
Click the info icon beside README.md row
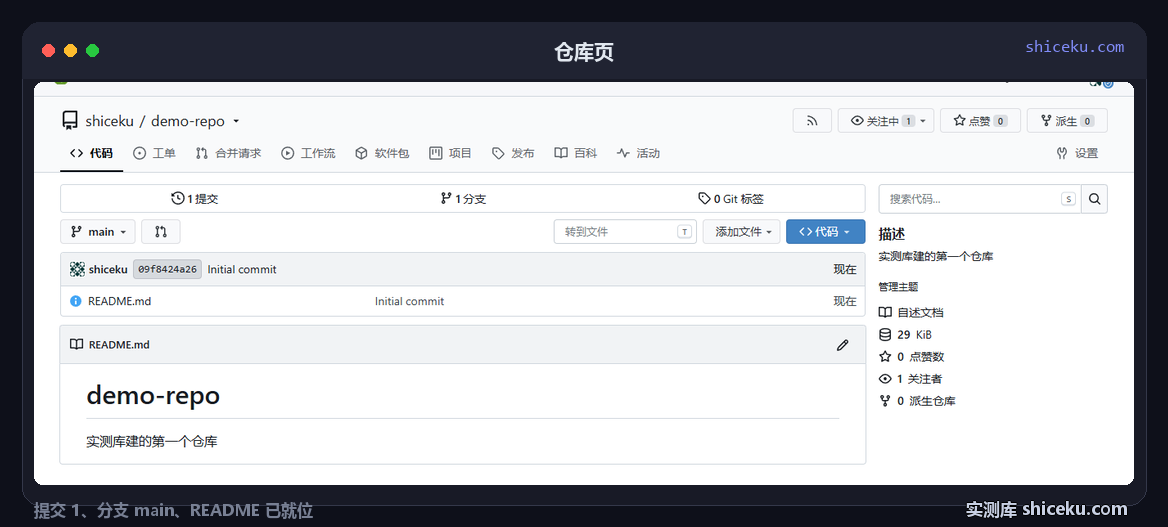(75, 301)
